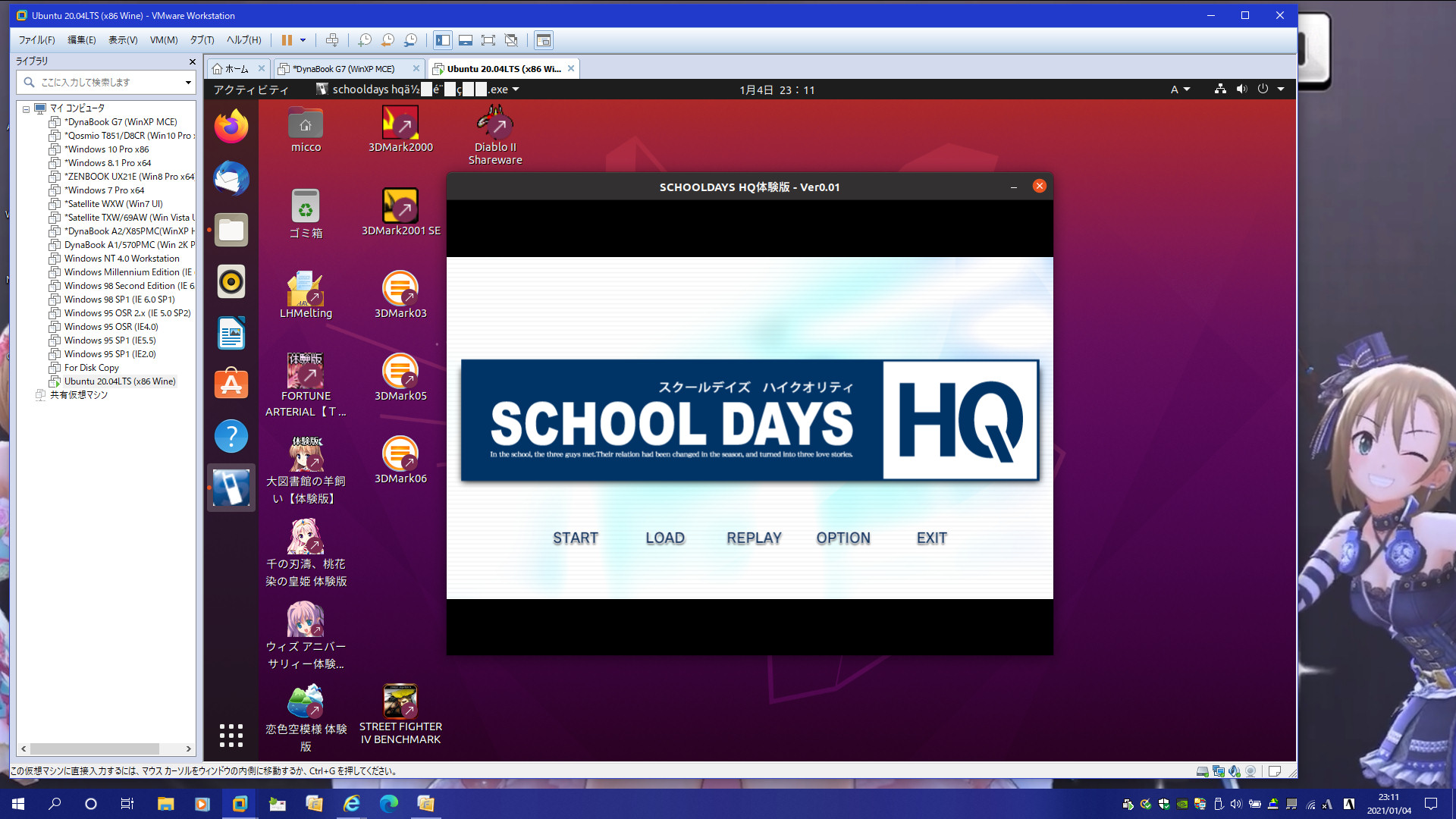Close the library panel

pyautogui.click(x=192, y=61)
